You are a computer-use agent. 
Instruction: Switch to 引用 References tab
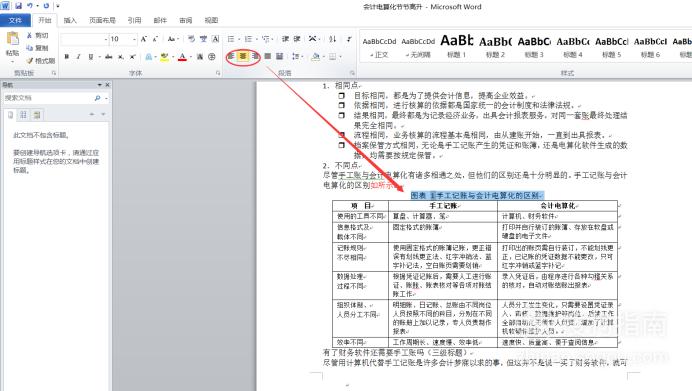(135, 20)
